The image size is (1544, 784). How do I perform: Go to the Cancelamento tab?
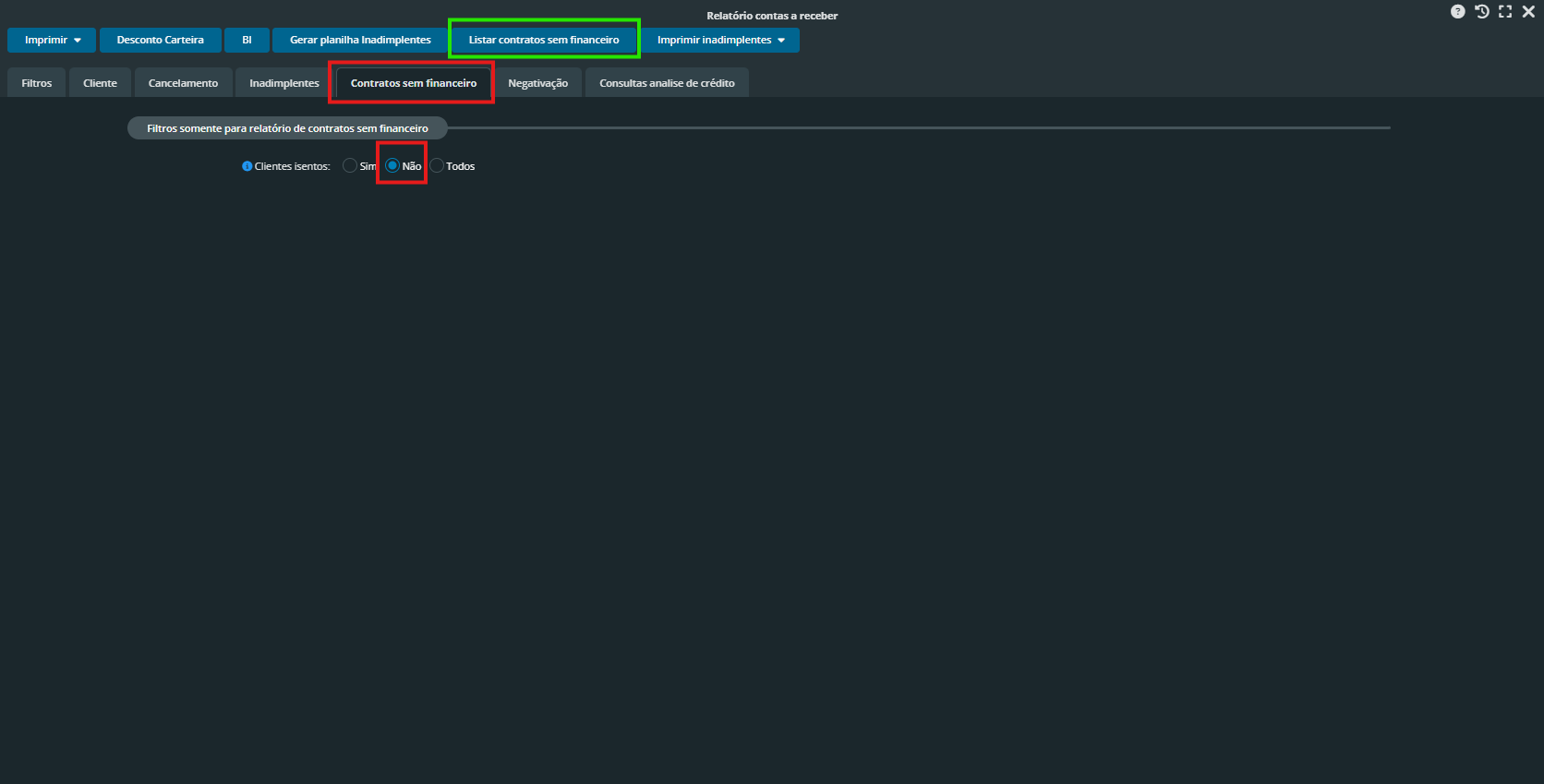183,83
